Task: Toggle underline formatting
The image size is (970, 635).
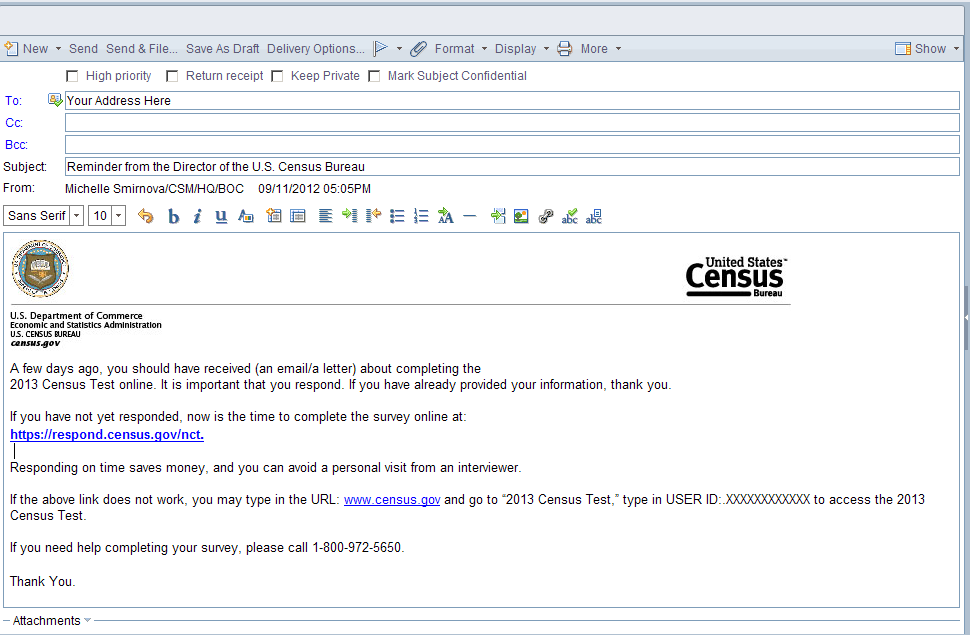Action: 221,216
